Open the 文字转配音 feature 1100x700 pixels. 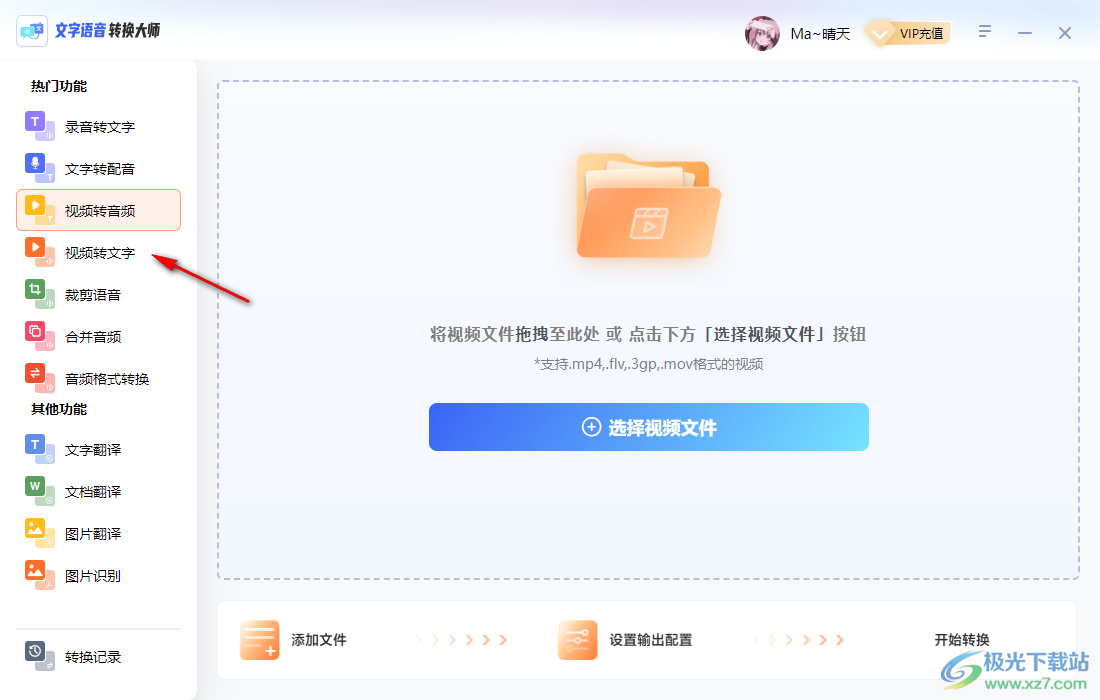[33, 167]
